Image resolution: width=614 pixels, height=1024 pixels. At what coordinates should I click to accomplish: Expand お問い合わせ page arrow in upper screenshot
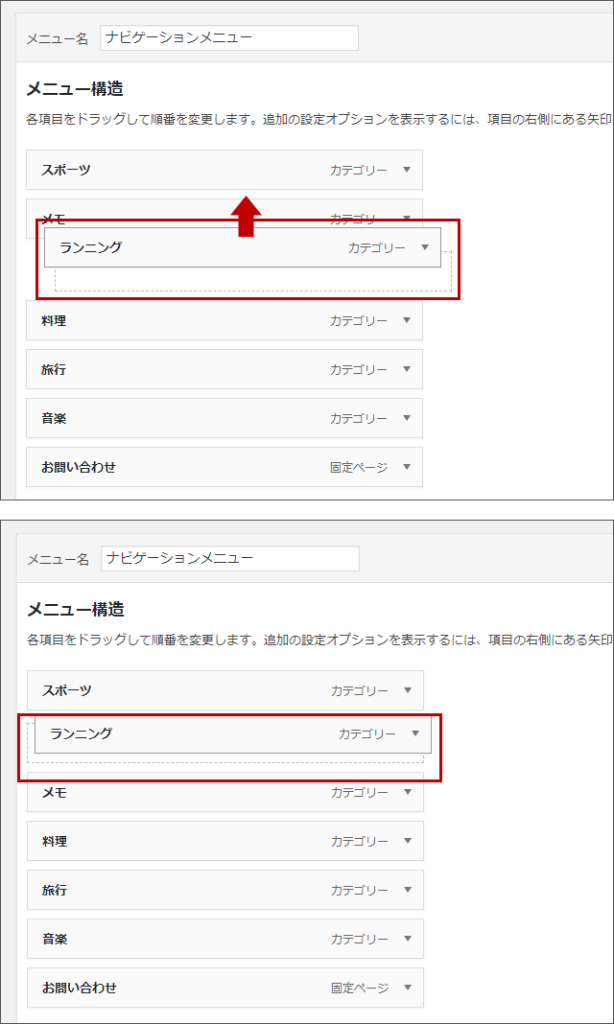tap(406, 467)
